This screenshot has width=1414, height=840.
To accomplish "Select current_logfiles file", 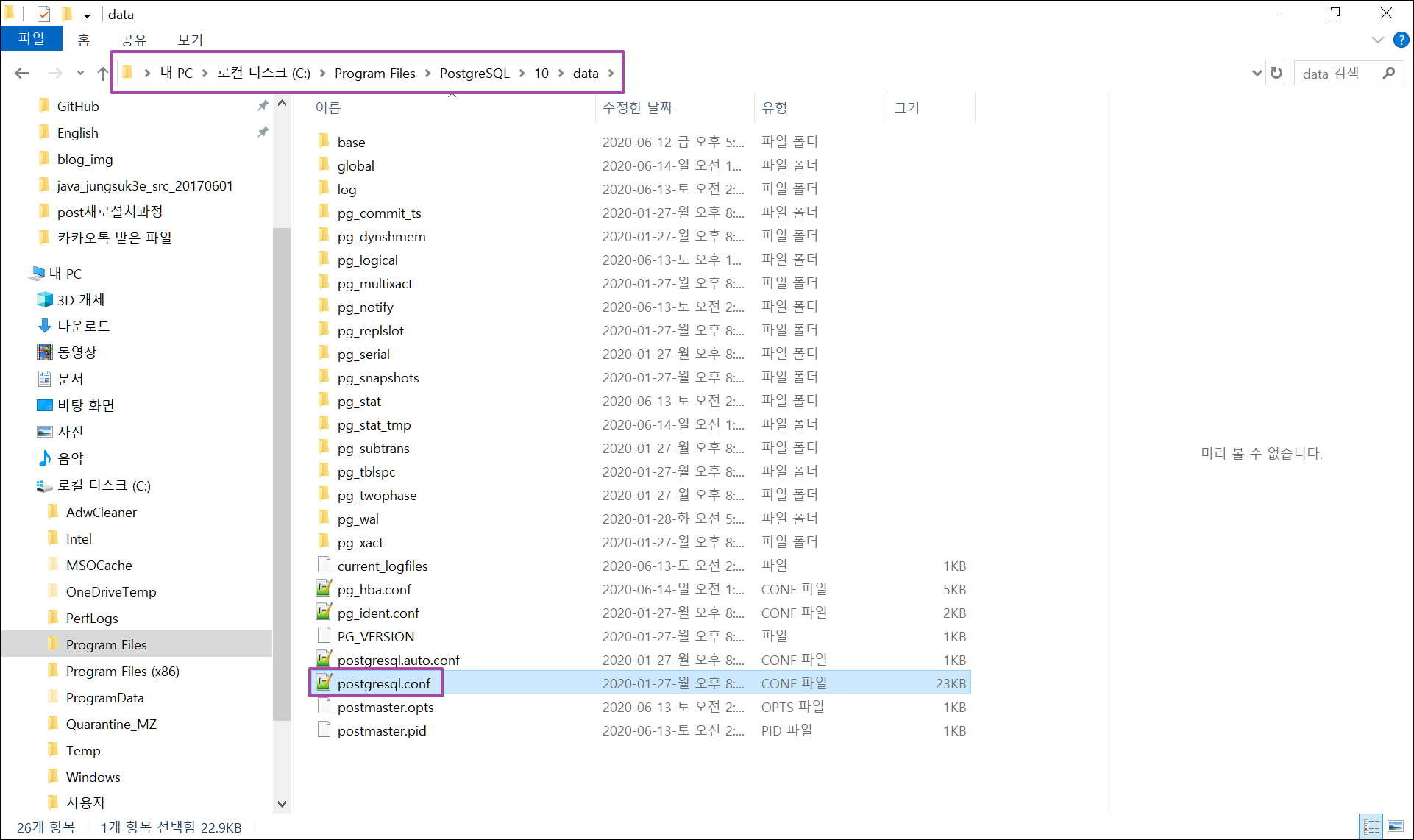I will 383,566.
